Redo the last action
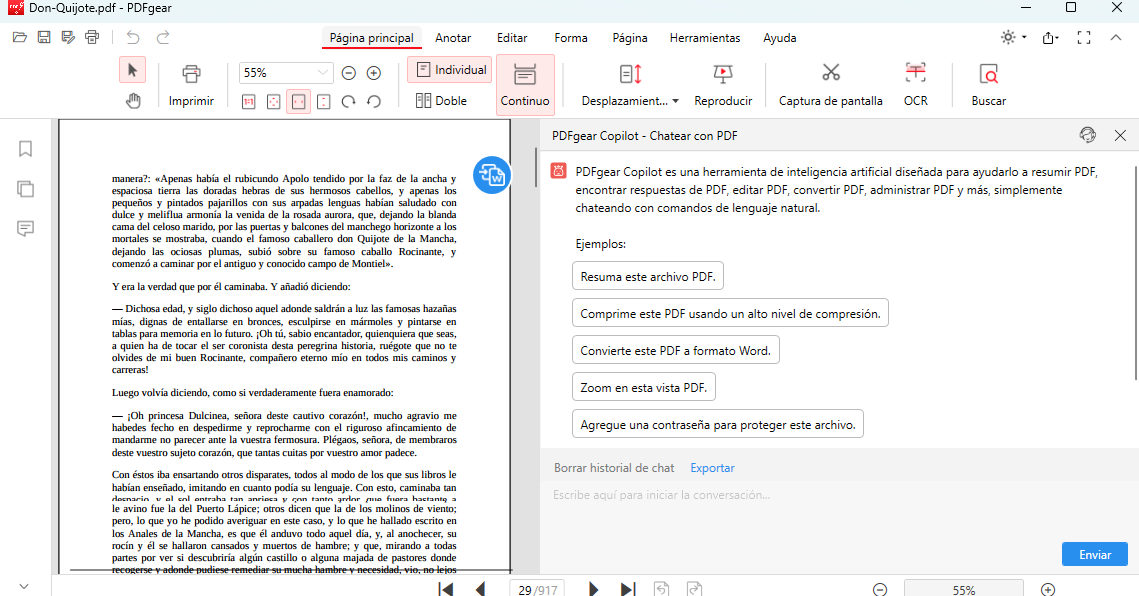Screen dimensions: 1139x596 coord(163,37)
